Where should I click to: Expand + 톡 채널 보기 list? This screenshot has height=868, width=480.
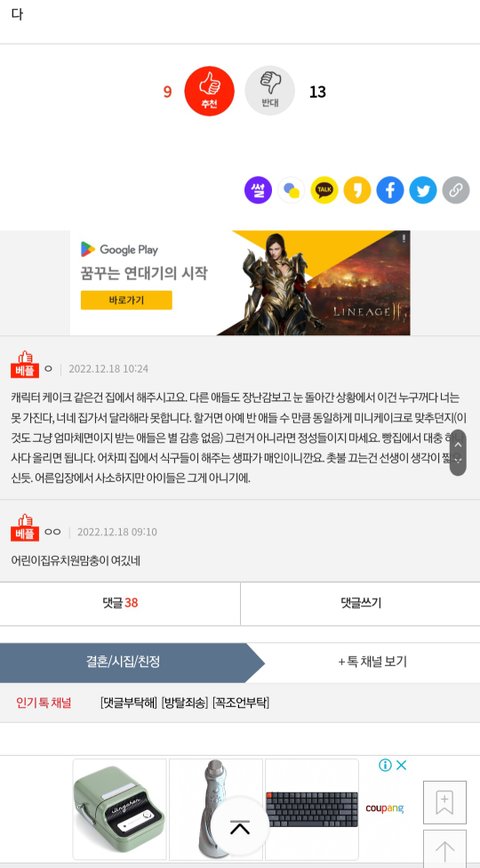coord(373,662)
